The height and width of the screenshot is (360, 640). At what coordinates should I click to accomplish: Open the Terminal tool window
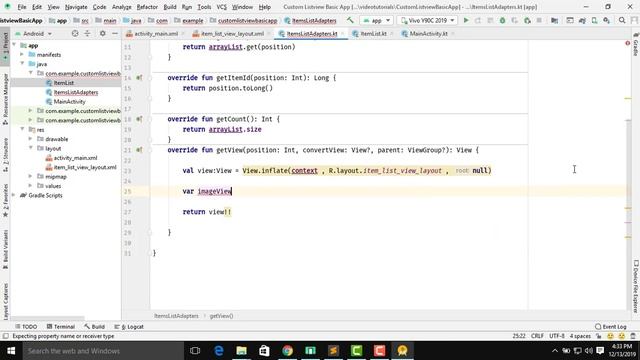pyautogui.click(x=60, y=327)
